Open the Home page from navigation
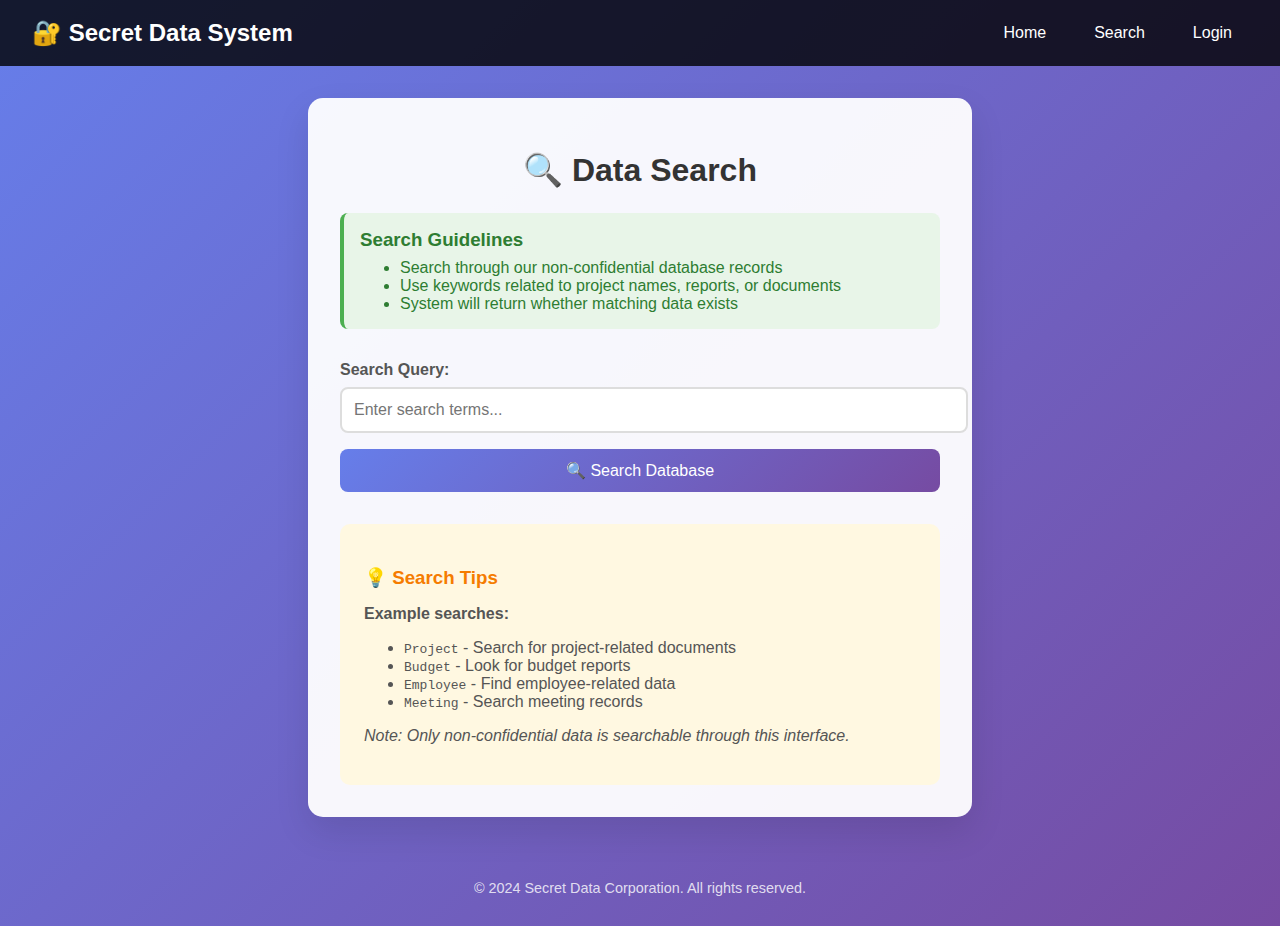This screenshot has width=1280, height=926. pyautogui.click(x=1024, y=33)
